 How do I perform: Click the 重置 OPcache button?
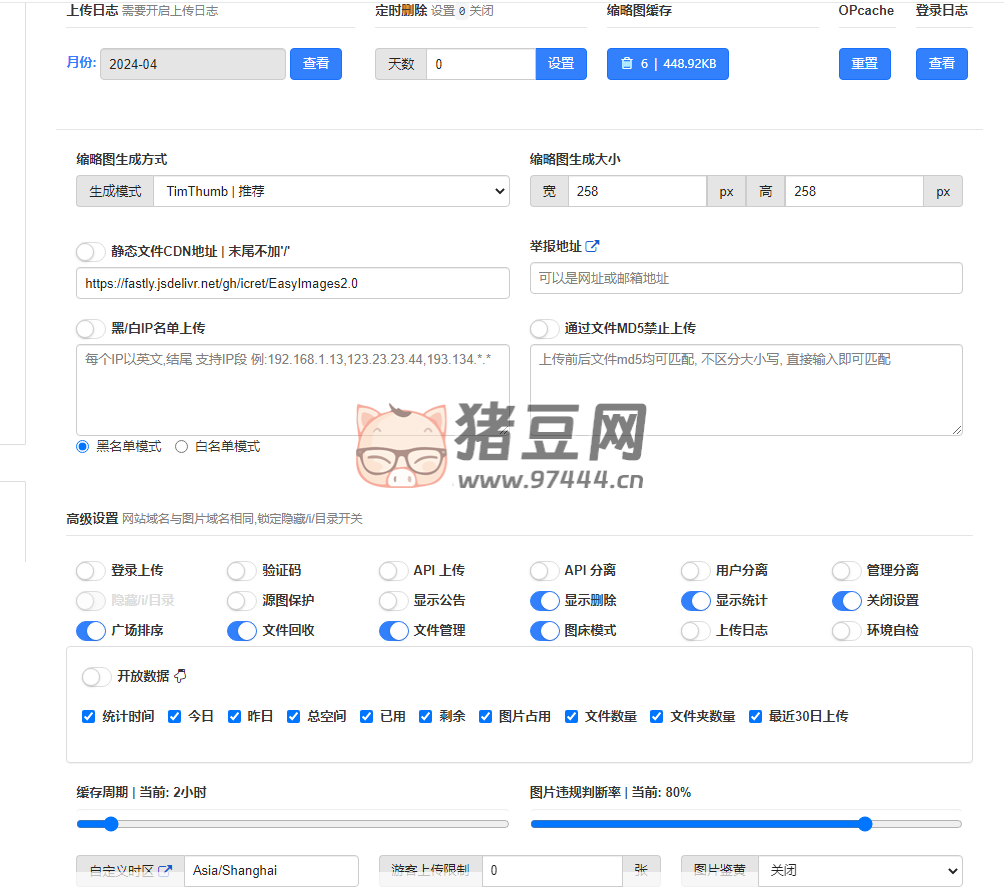[864, 63]
